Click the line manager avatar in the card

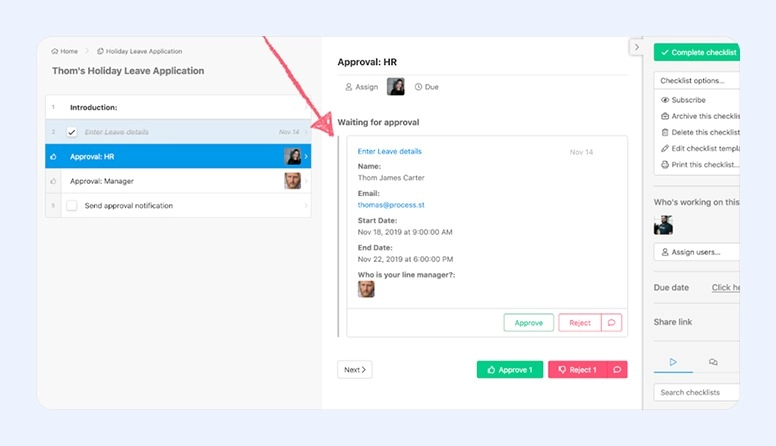[366, 289]
